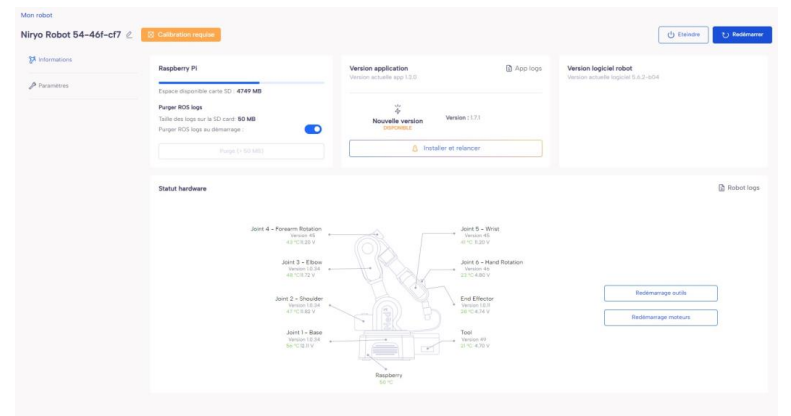
Task: Click Joint 6 - Hand Rotation label
Action: click(492, 262)
